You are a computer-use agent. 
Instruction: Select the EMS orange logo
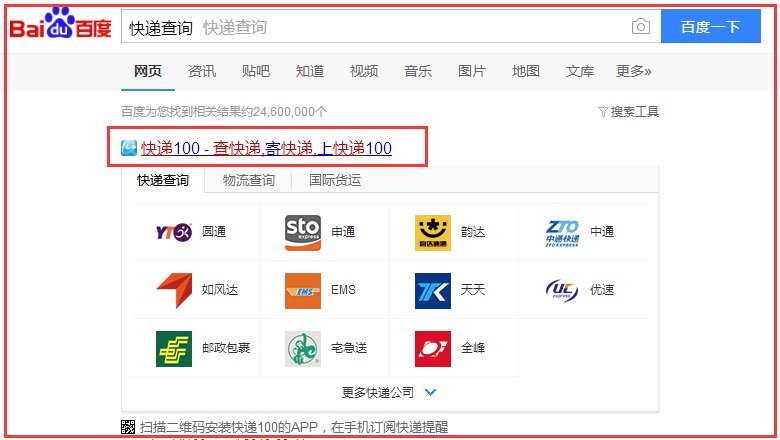point(302,291)
